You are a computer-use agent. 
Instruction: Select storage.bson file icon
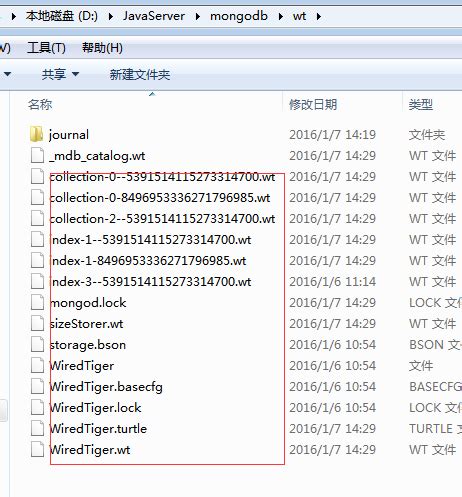click(x=37, y=344)
